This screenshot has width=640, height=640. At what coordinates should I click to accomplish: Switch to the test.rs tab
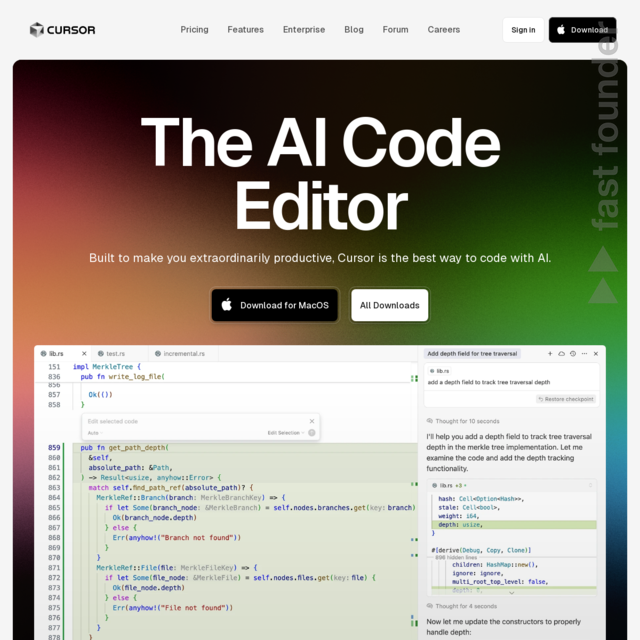(x=115, y=353)
